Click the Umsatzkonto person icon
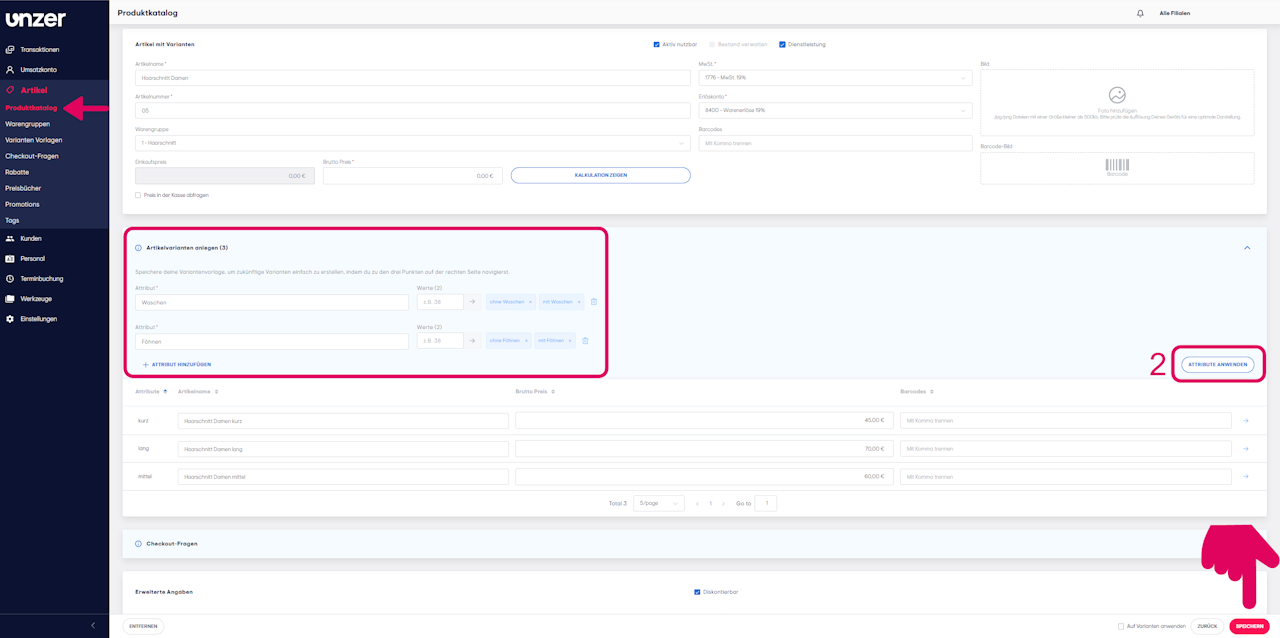This screenshot has width=1280, height=638. [10, 70]
